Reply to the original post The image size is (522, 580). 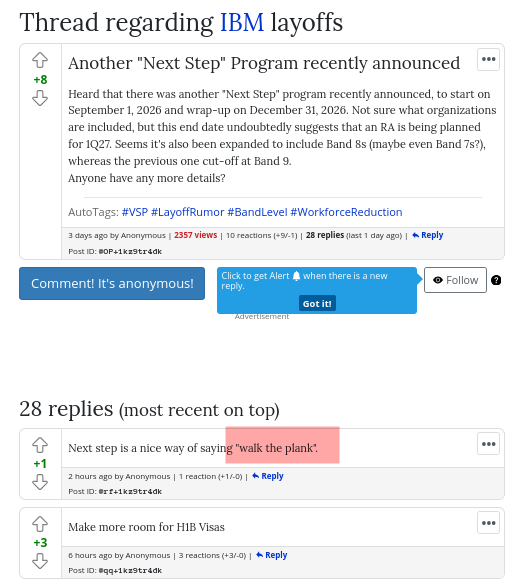click(x=428, y=235)
